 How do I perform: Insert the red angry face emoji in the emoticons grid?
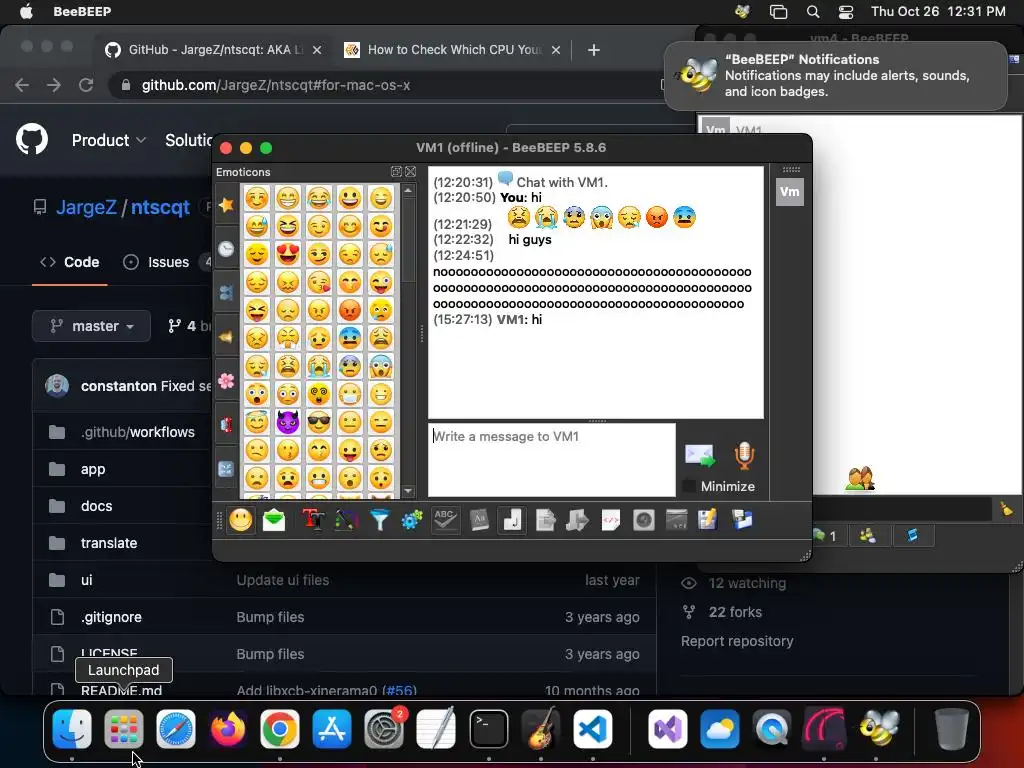350,310
